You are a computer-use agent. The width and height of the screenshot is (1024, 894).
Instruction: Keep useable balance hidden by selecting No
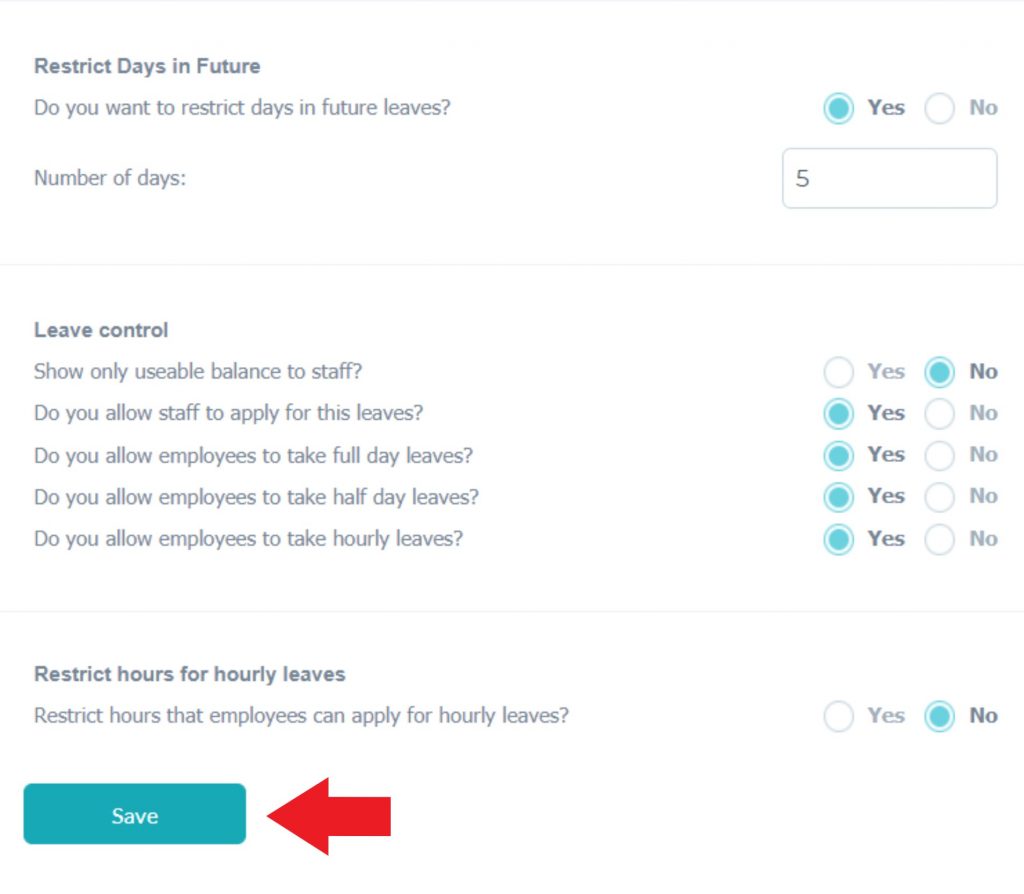pos(940,371)
